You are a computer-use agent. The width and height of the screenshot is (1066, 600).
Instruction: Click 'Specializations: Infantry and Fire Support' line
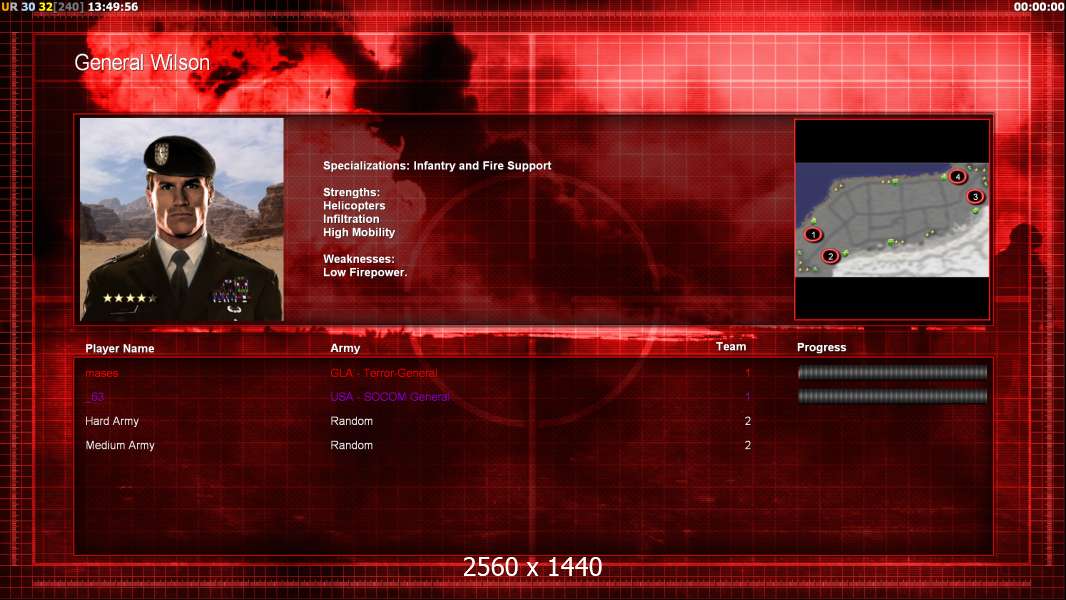437,166
